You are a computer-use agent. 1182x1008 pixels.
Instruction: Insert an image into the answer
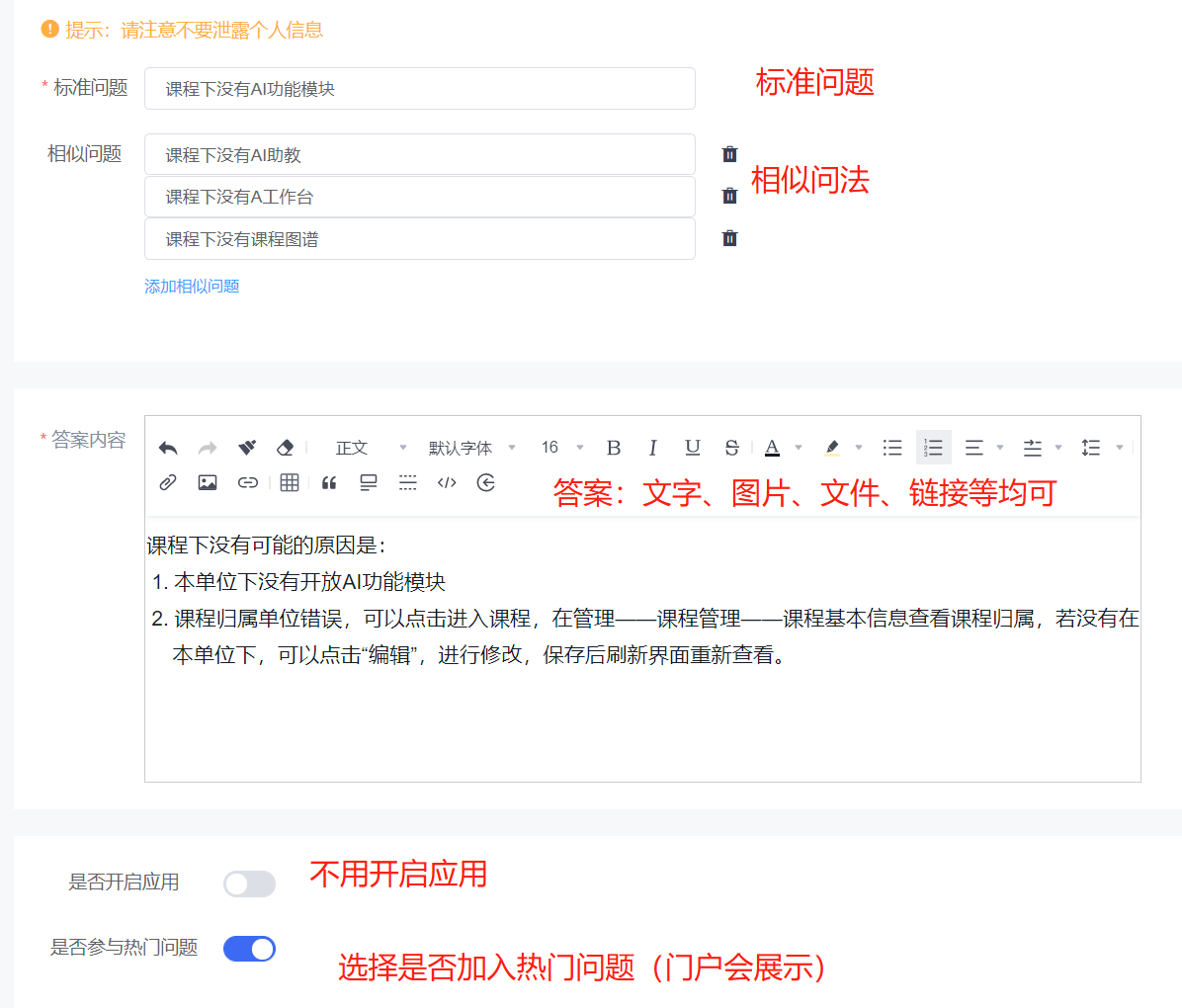tap(208, 482)
